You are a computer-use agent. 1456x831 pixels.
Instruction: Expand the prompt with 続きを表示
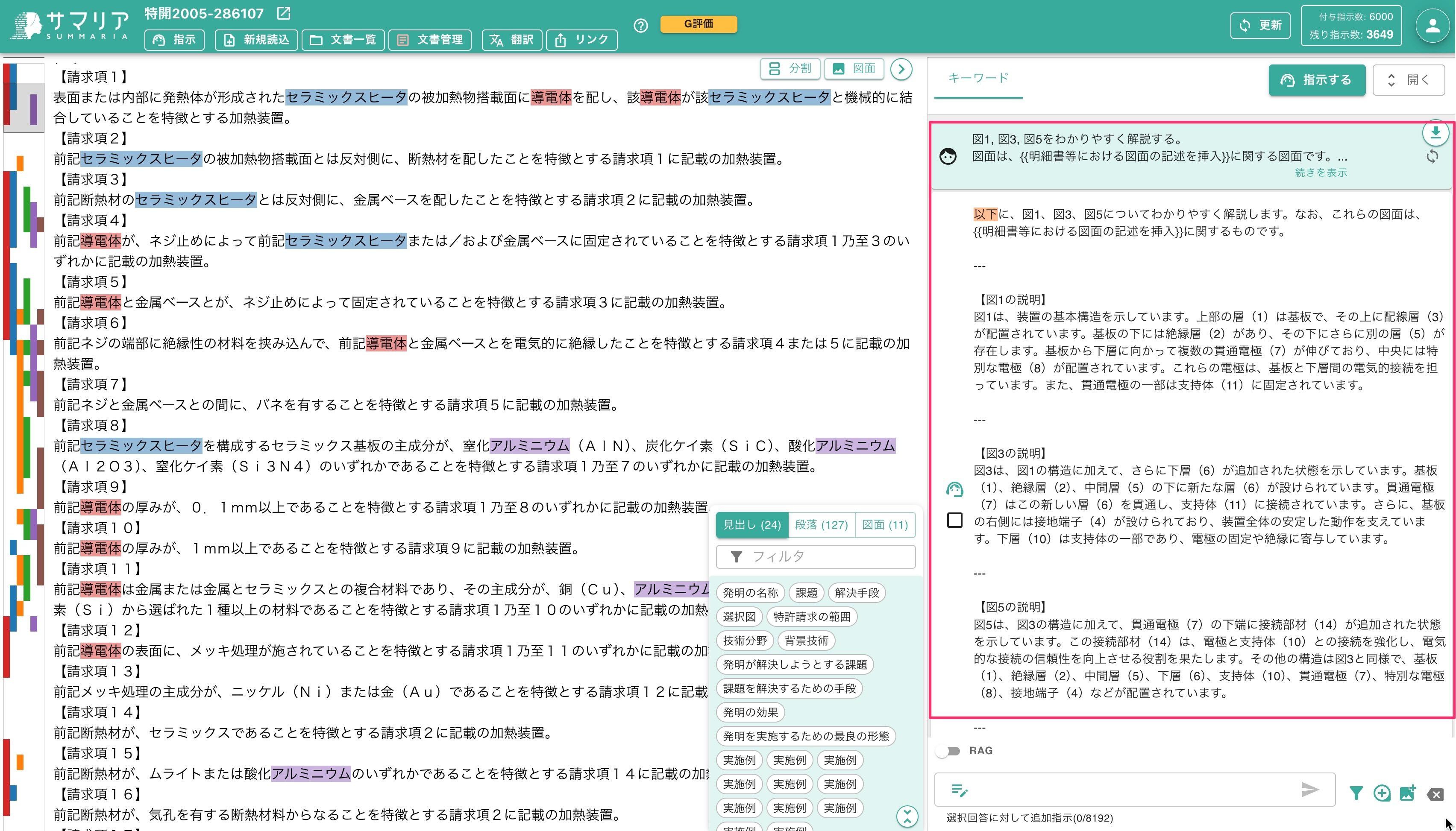1321,173
